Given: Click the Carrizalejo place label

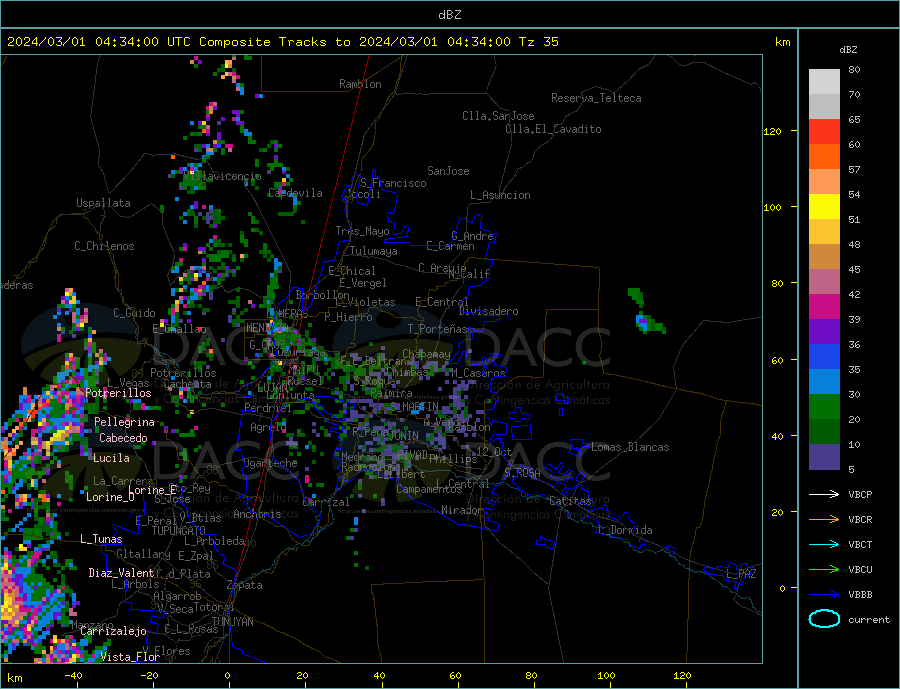Looking at the screenshot, I should [113, 631].
